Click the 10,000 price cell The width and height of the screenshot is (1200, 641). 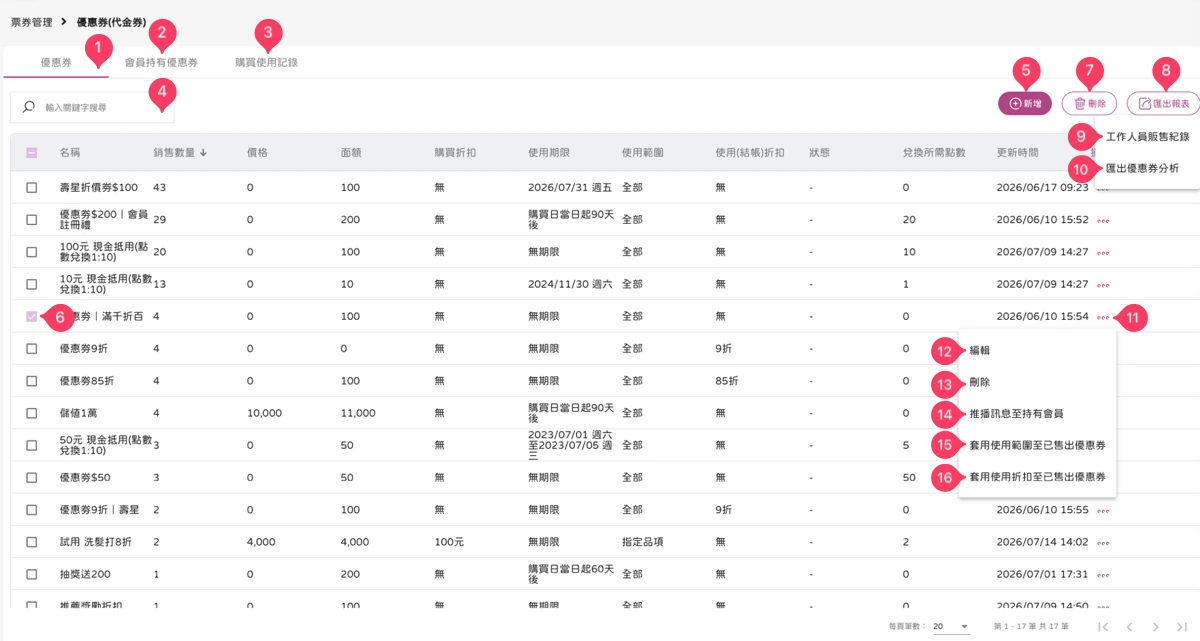pos(264,413)
